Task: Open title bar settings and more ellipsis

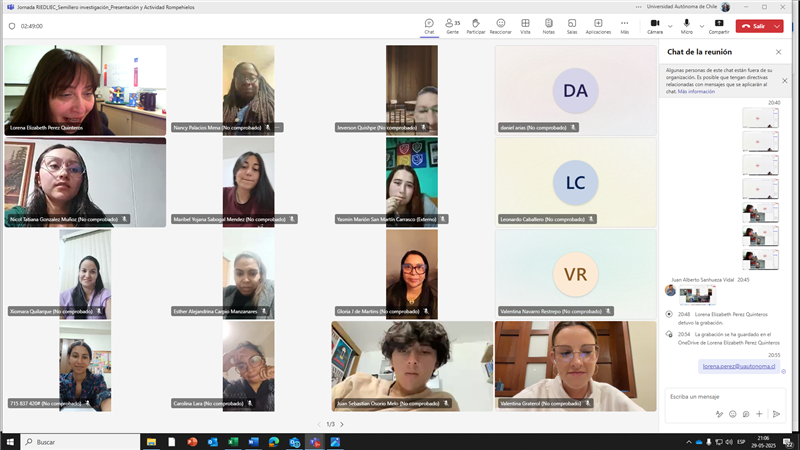Action: (x=638, y=7)
